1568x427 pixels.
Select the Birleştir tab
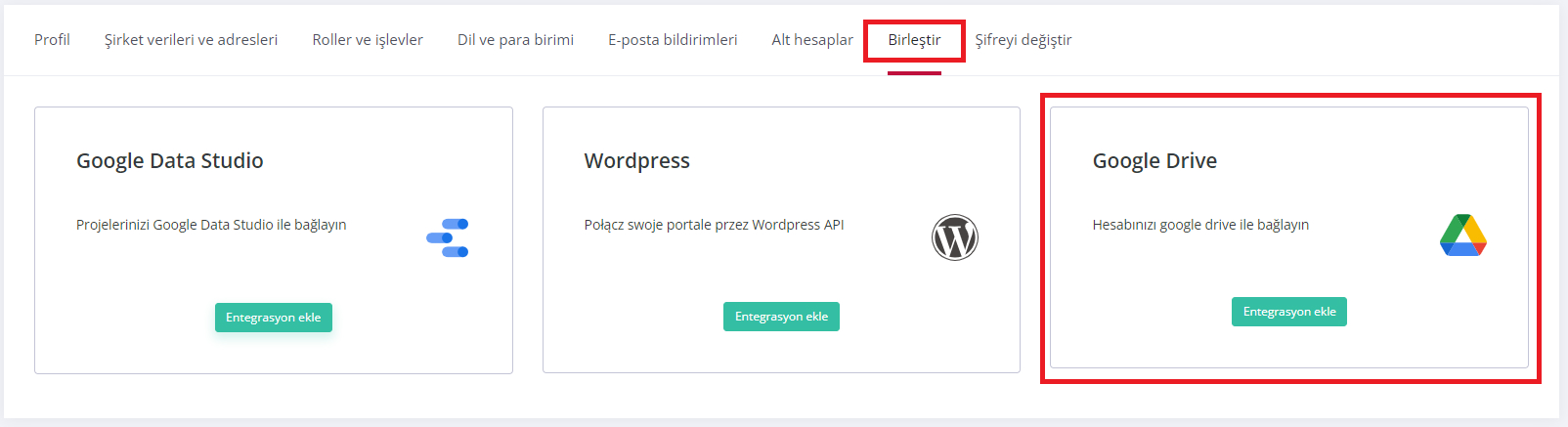tap(914, 40)
